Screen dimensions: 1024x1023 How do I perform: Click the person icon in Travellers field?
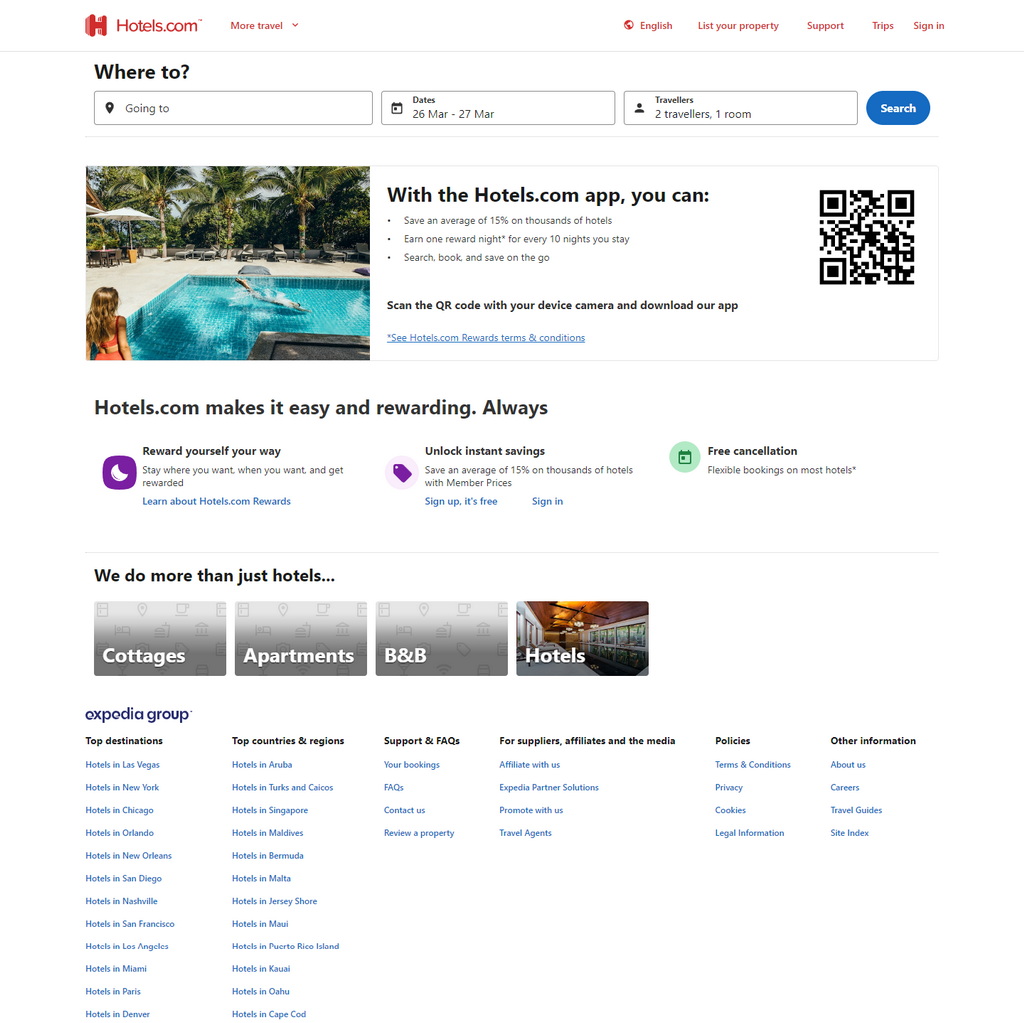[639, 108]
